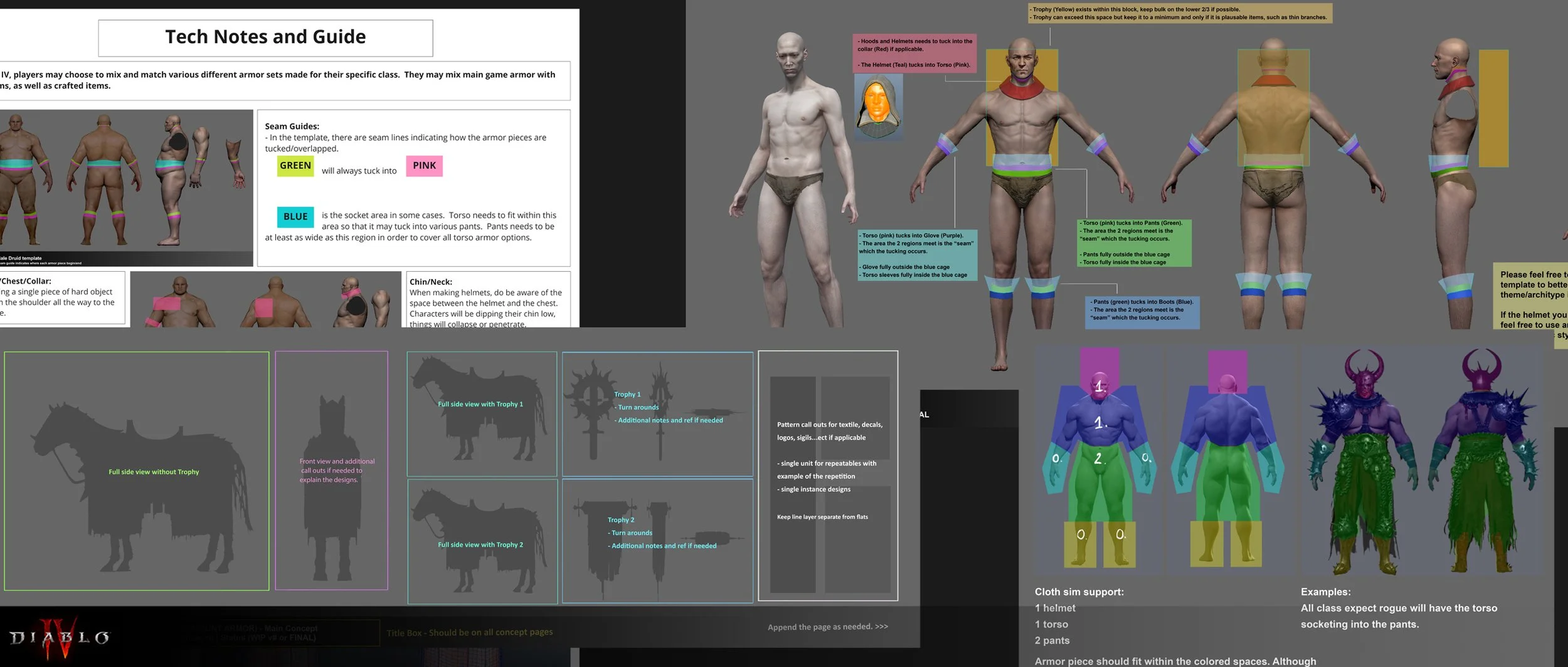Click the 'Cloth sim support:' heading
The image size is (1568, 667).
point(1079,592)
